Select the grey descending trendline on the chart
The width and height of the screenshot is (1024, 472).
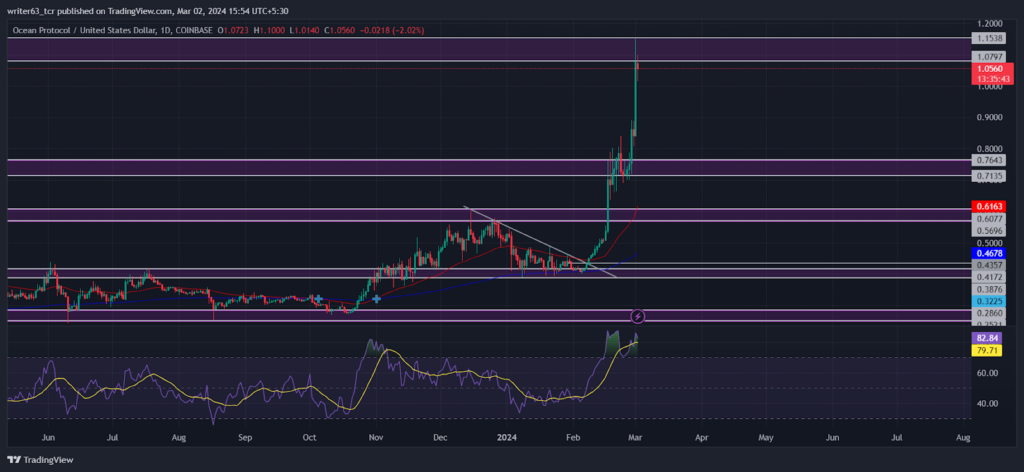542,242
